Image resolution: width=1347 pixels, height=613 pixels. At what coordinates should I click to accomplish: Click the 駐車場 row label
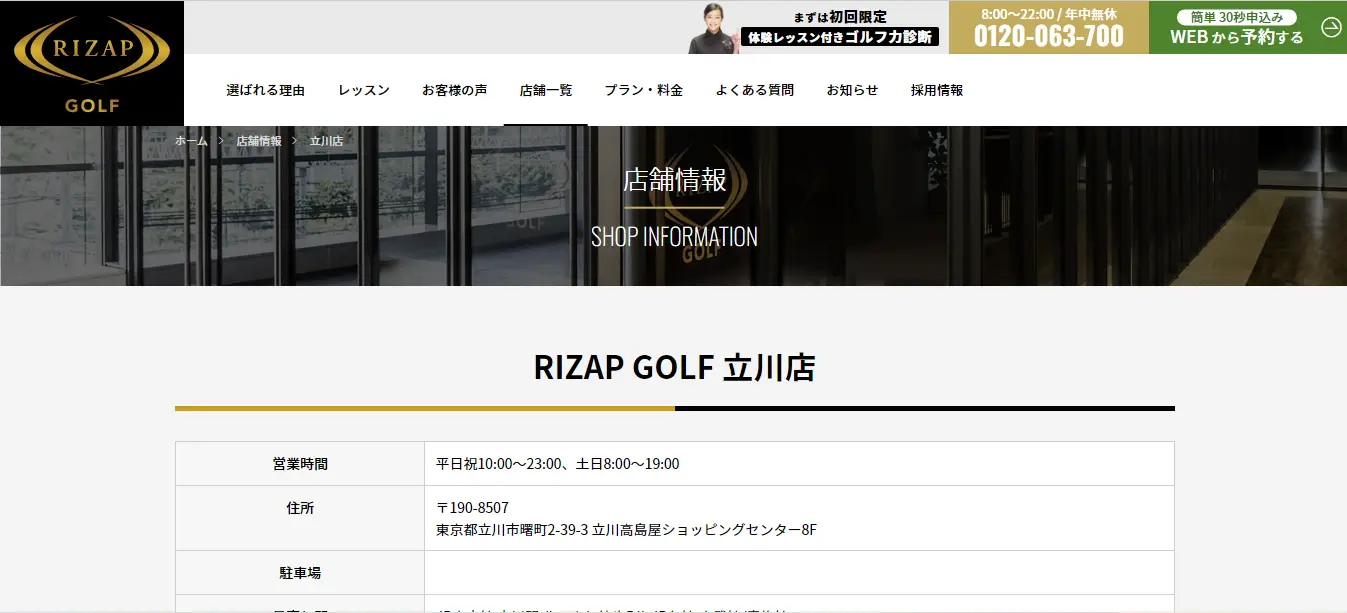(300, 573)
